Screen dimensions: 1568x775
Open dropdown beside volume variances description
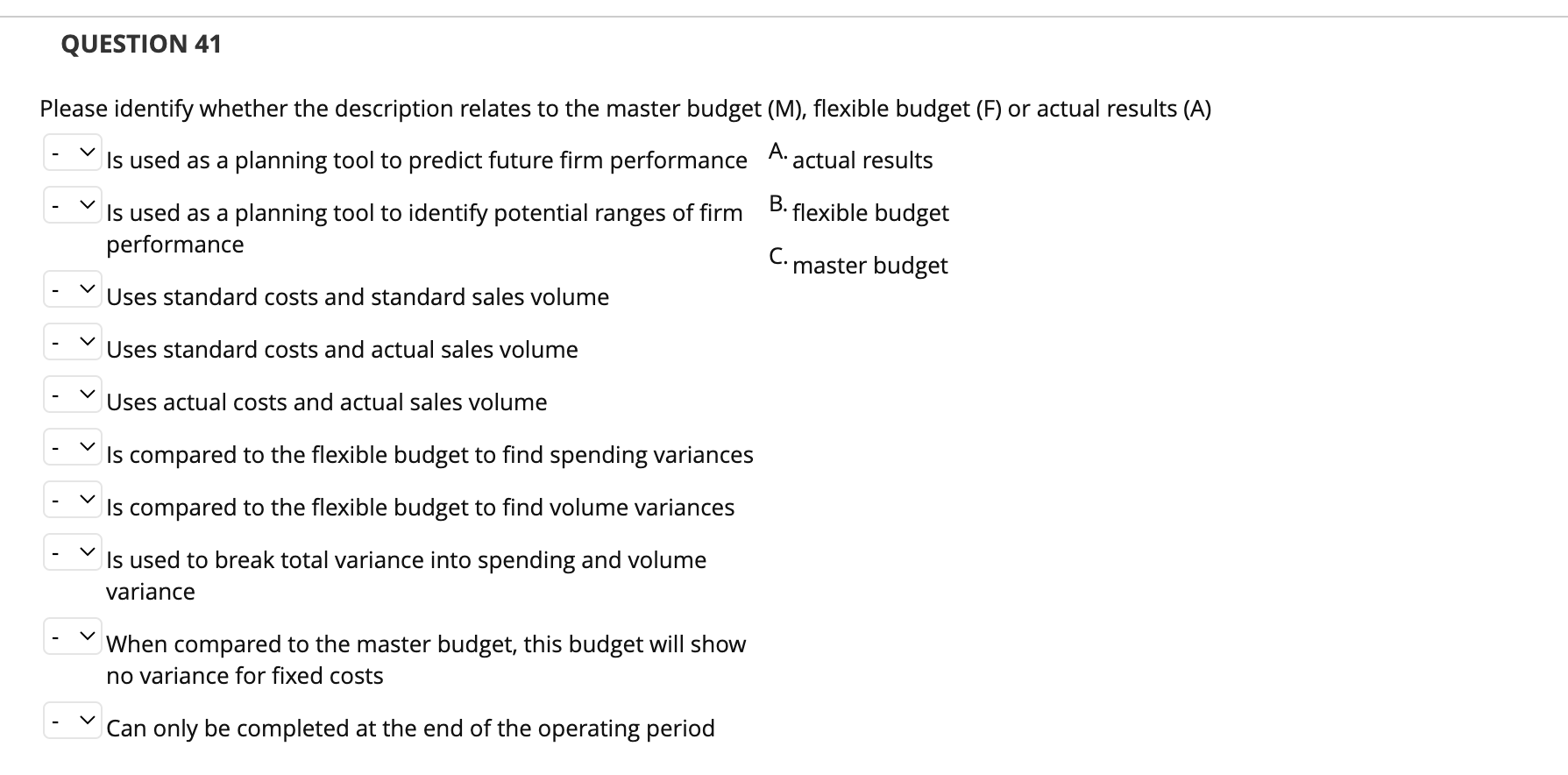pos(73,500)
